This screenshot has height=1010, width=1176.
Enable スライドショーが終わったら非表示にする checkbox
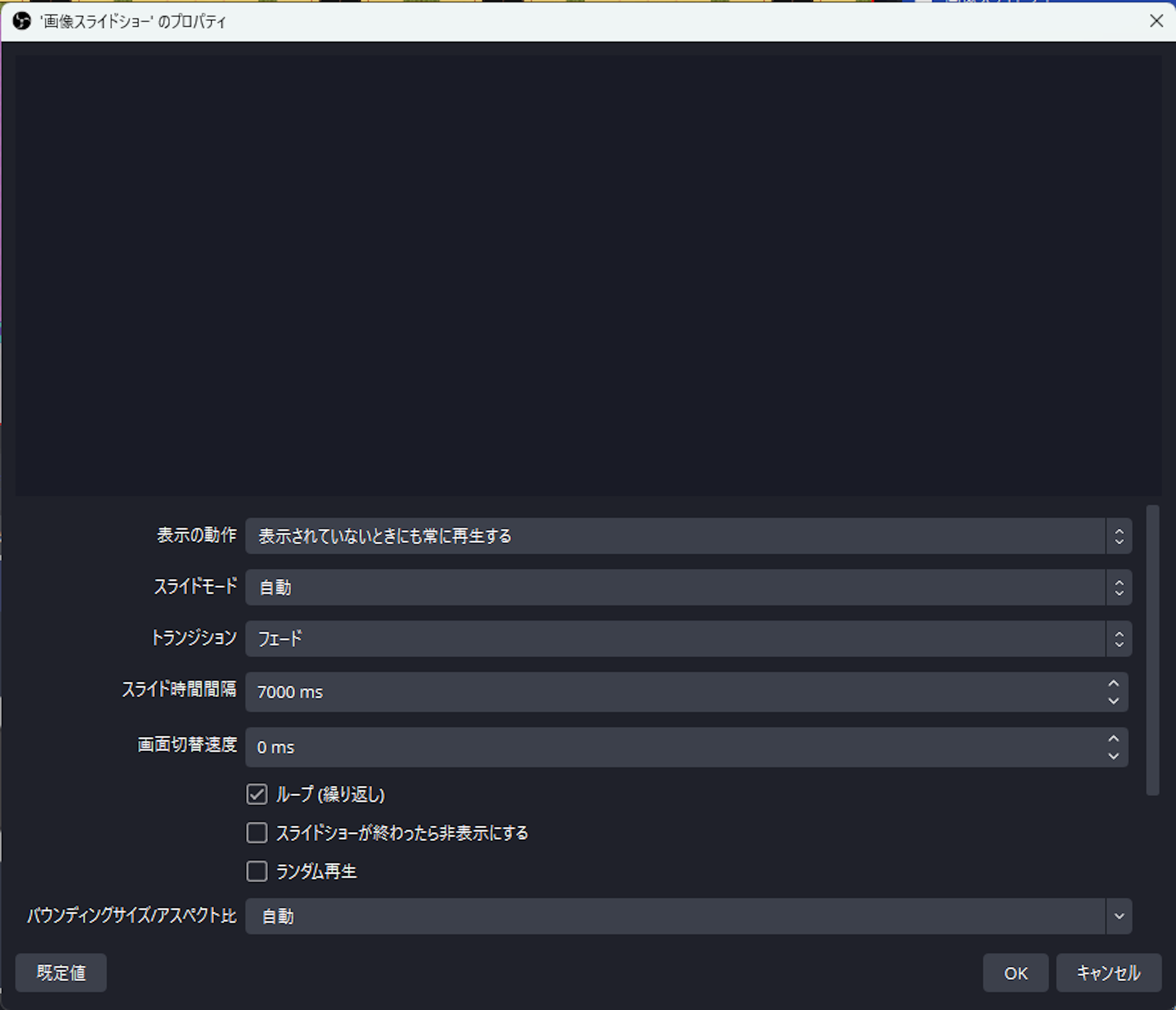[257, 833]
